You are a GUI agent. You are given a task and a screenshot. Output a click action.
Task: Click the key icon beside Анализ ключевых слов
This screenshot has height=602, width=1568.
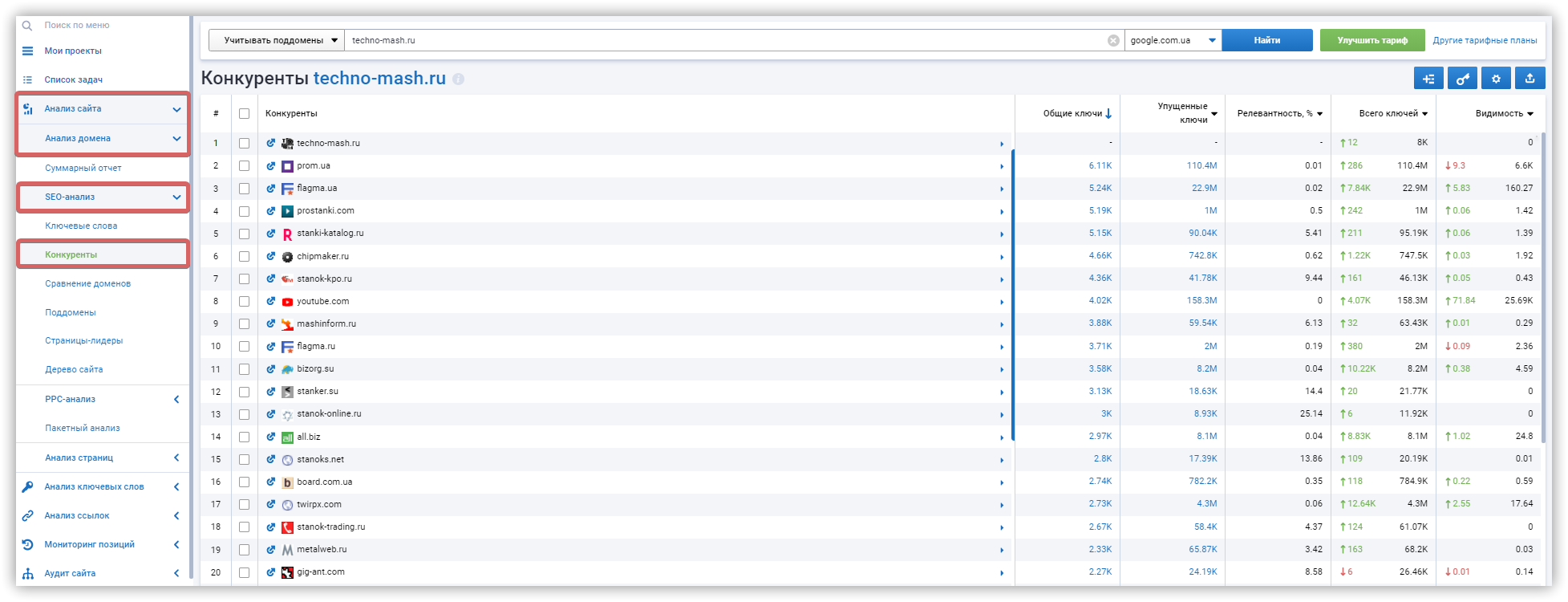pyautogui.click(x=27, y=486)
